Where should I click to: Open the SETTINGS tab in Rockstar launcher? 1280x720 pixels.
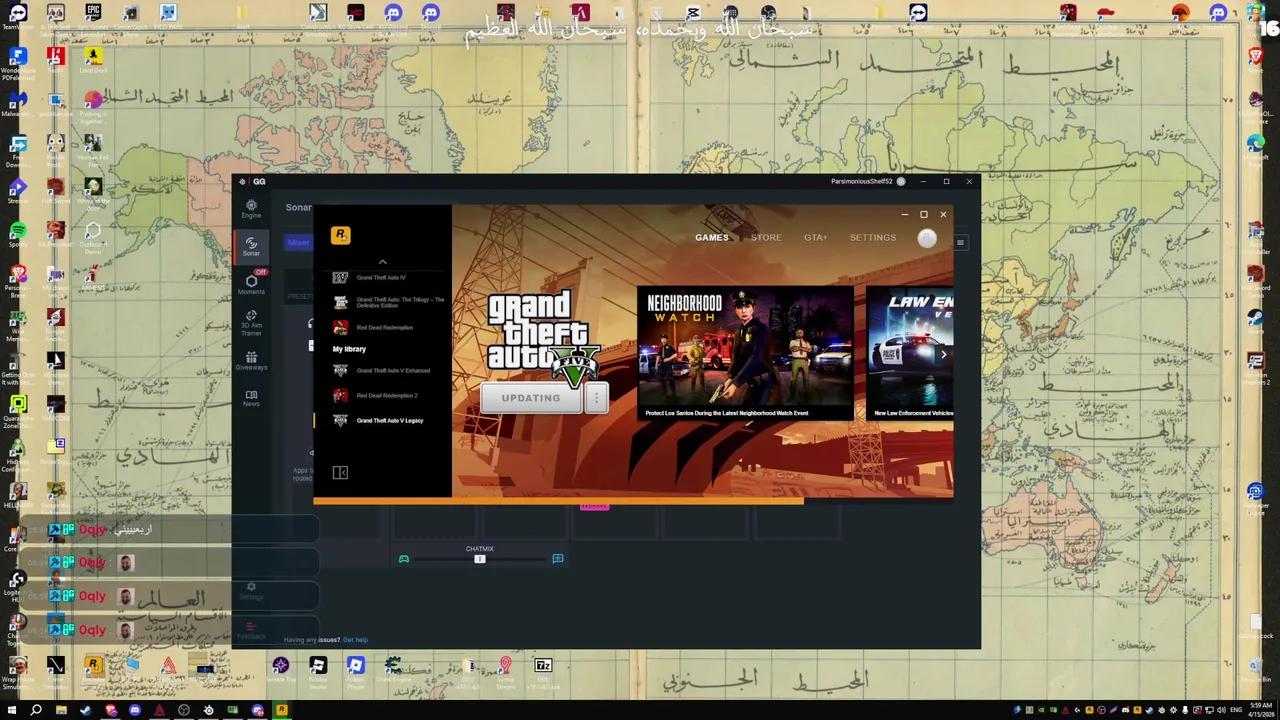point(873,238)
